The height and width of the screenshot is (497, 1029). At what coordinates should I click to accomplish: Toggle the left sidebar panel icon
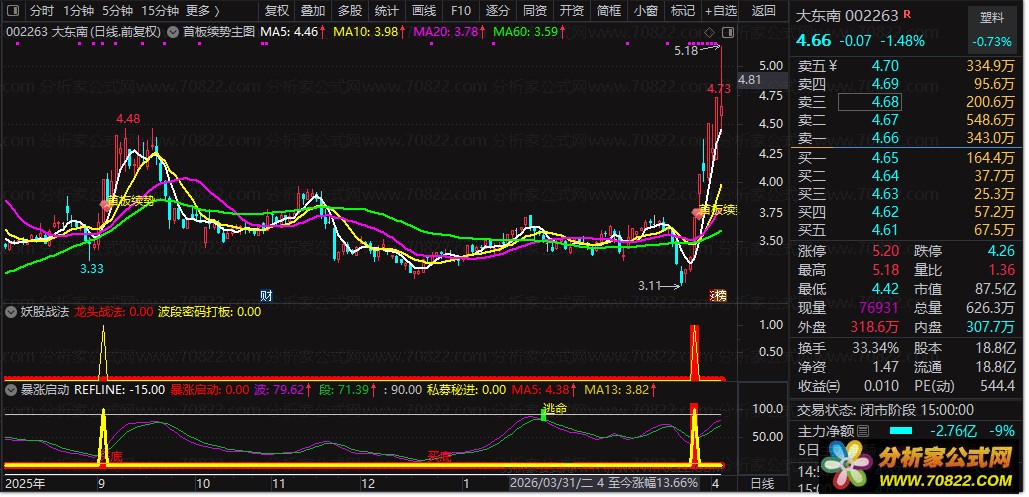click(14, 11)
